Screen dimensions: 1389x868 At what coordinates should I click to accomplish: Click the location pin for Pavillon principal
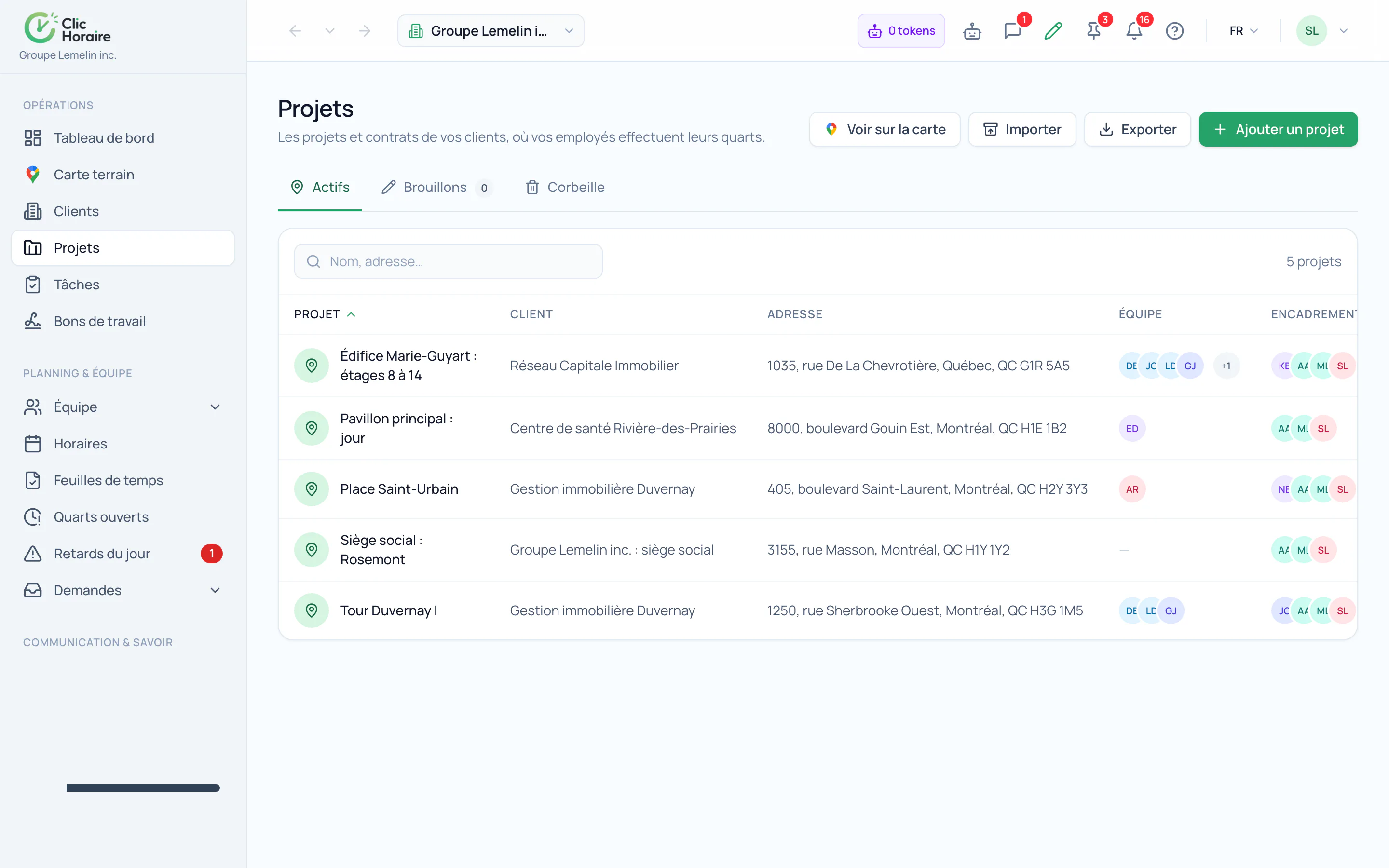tap(312, 428)
